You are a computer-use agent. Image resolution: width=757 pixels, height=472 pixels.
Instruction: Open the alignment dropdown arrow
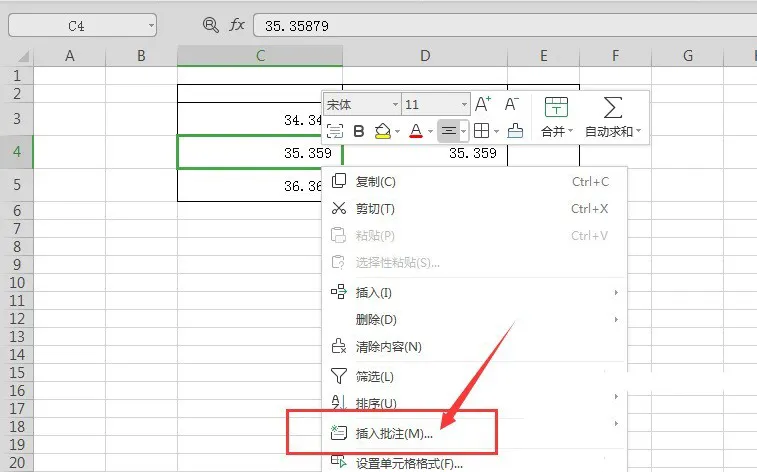463,131
